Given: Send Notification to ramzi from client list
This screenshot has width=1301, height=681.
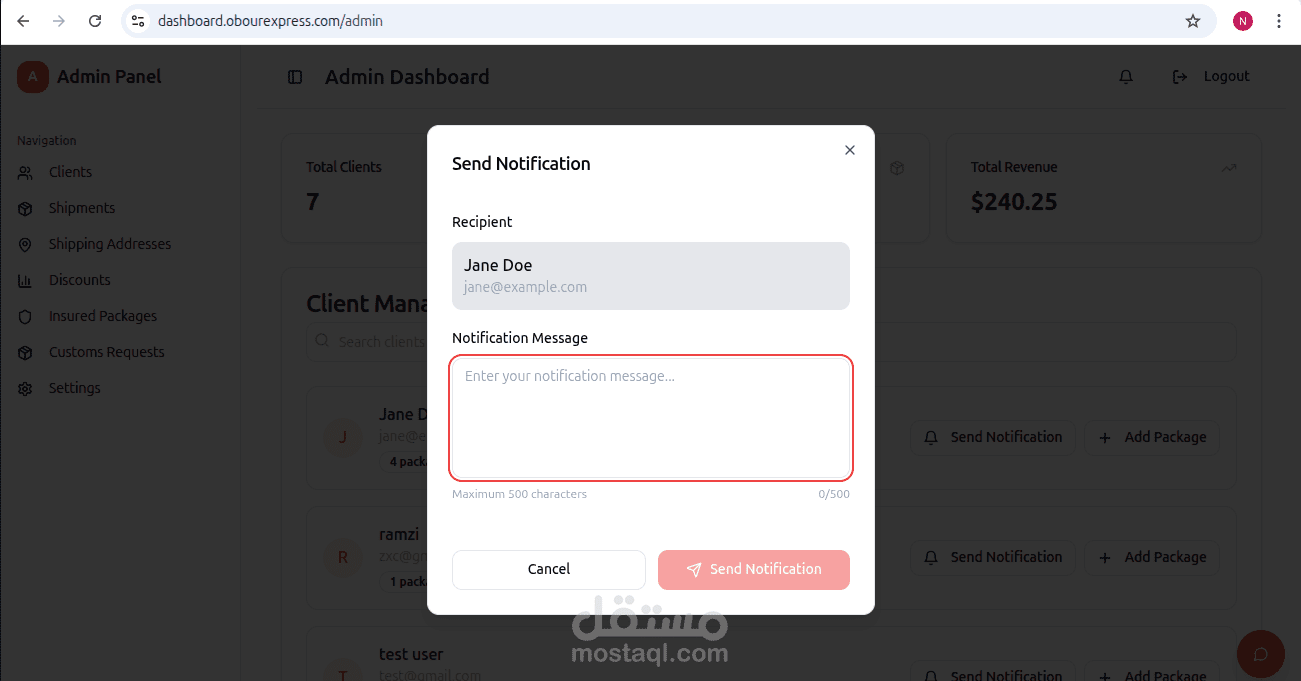Looking at the screenshot, I should (993, 557).
